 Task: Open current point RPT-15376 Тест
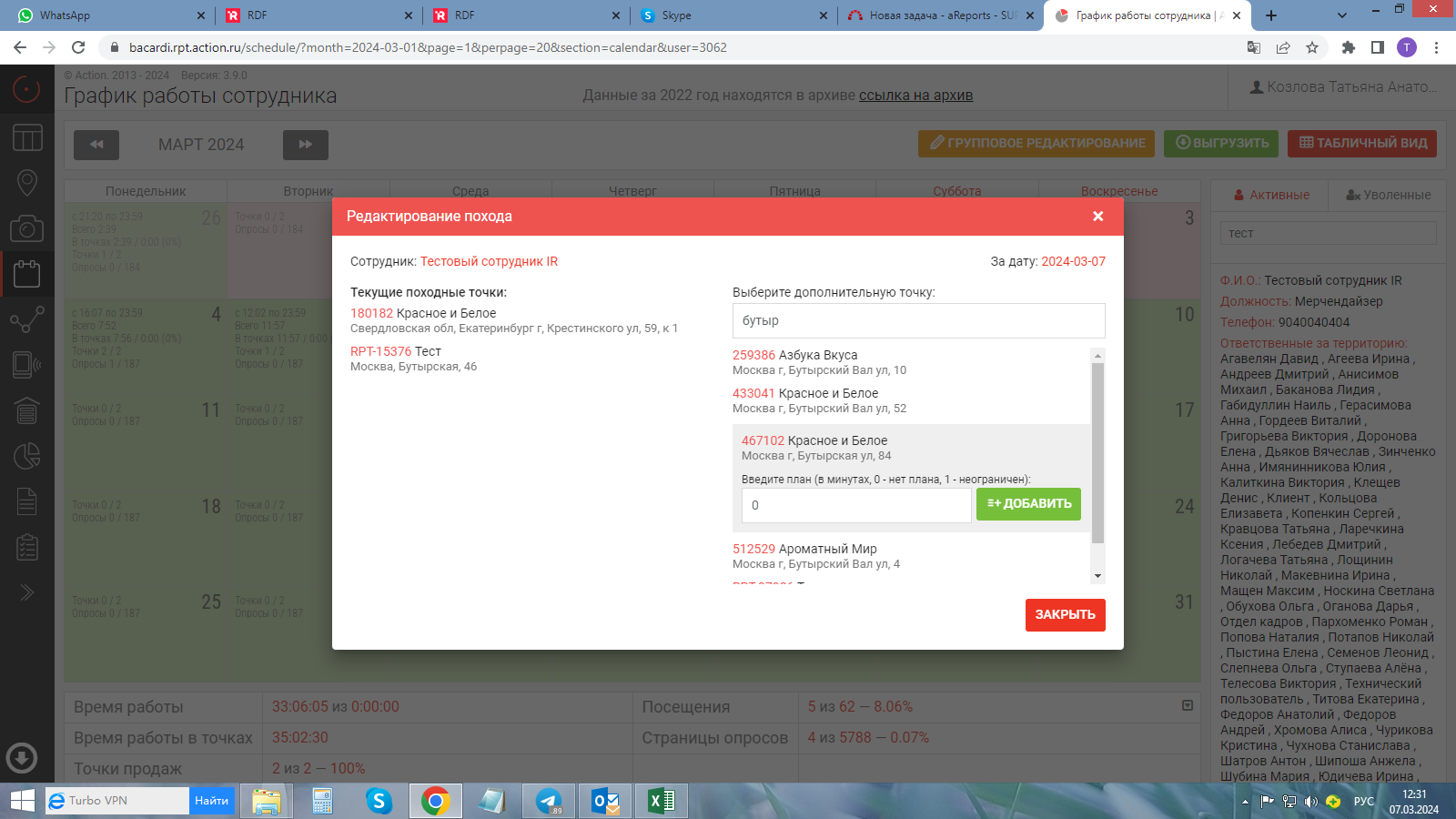396,351
